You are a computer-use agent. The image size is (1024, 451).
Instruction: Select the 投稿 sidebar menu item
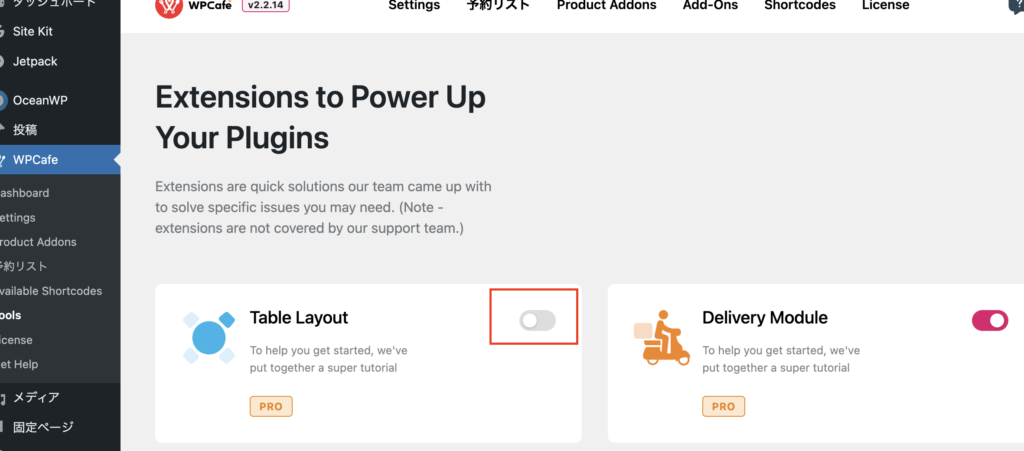coord(25,130)
